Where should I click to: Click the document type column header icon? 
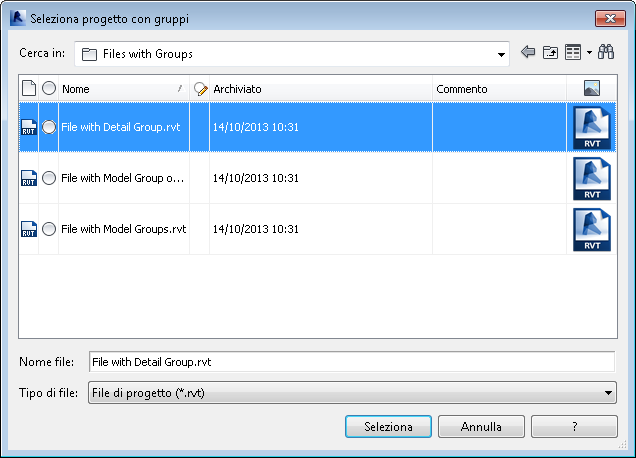point(28,89)
